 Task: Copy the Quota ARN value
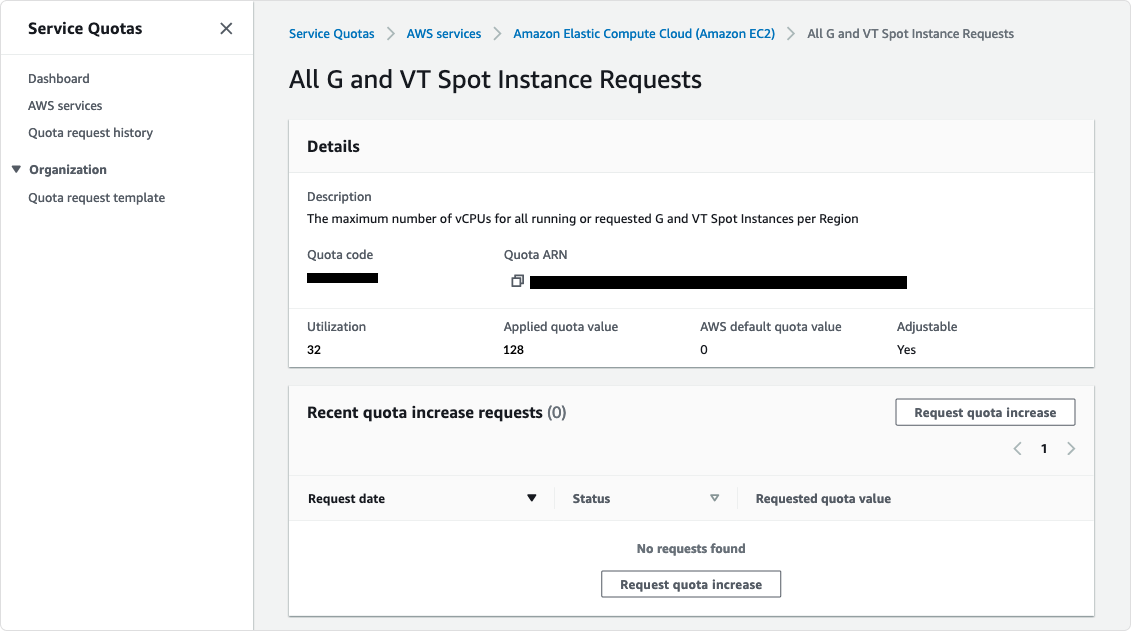pyautogui.click(x=517, y=281)
